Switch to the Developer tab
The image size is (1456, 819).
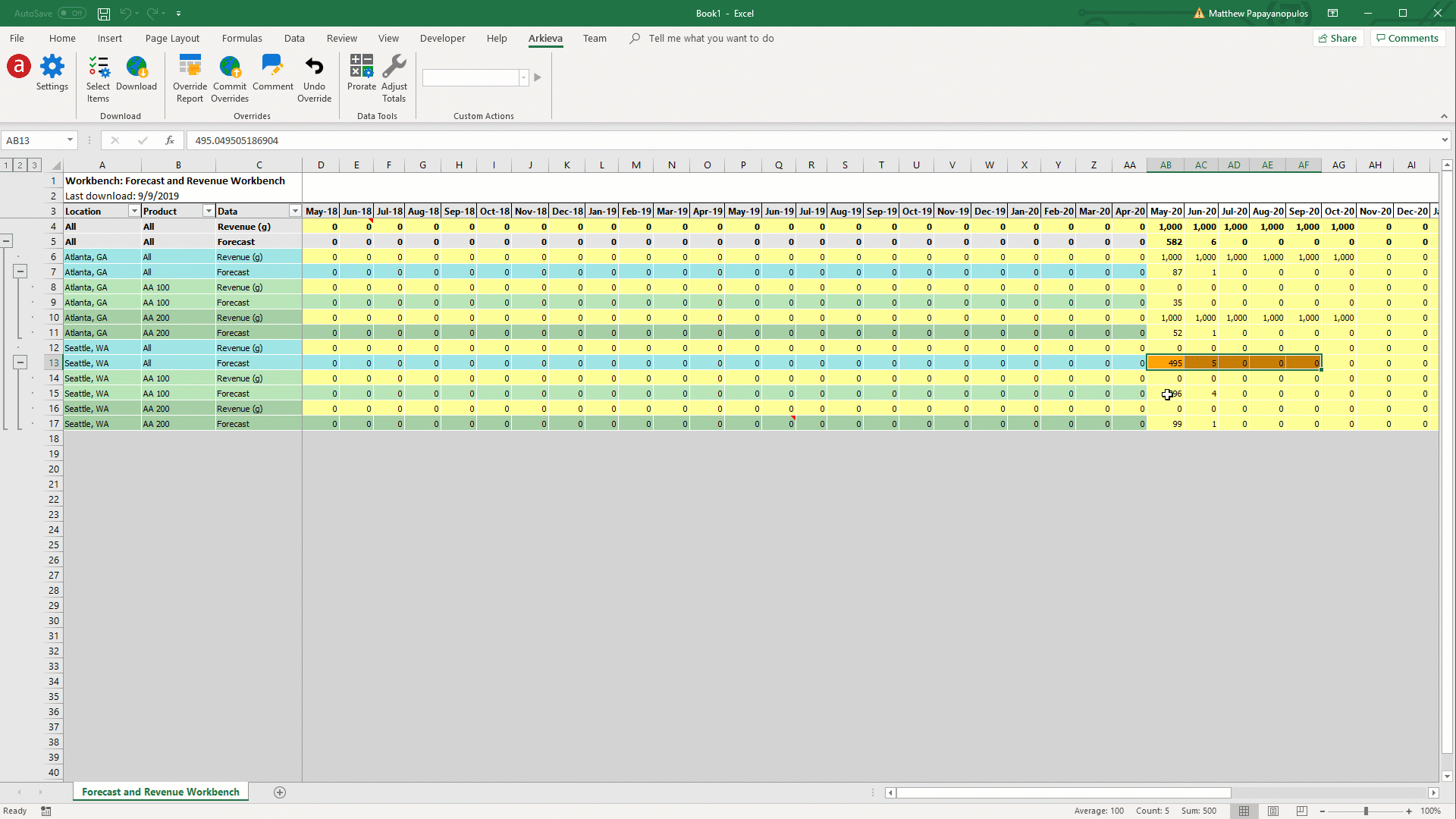click(x=443, y=38)
